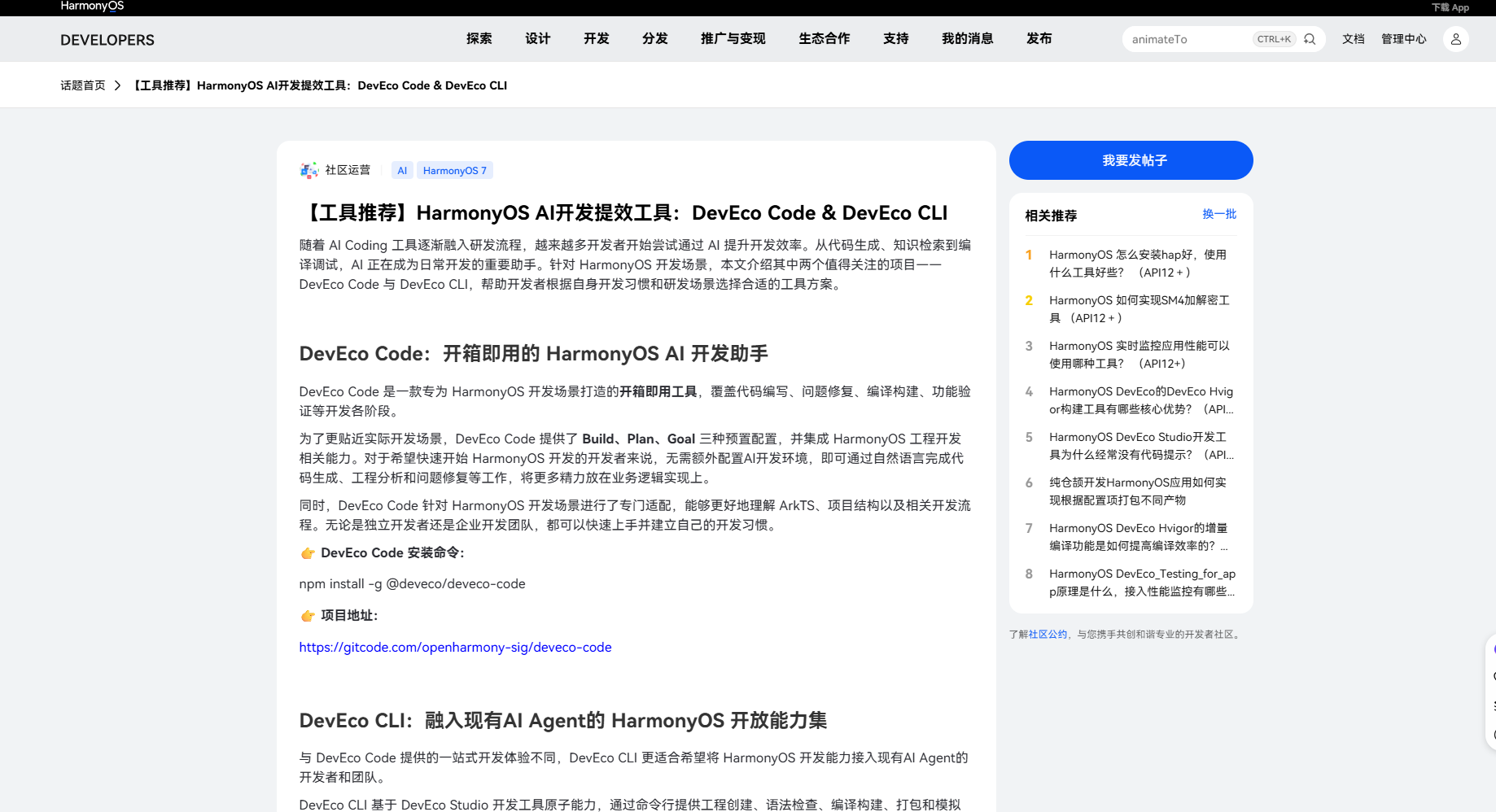The height and width of the screenshot is (812, 1496).
Task: Open recommendation 8 about DevEco_Testing_for_app
Action: (x=1142, y=583)
